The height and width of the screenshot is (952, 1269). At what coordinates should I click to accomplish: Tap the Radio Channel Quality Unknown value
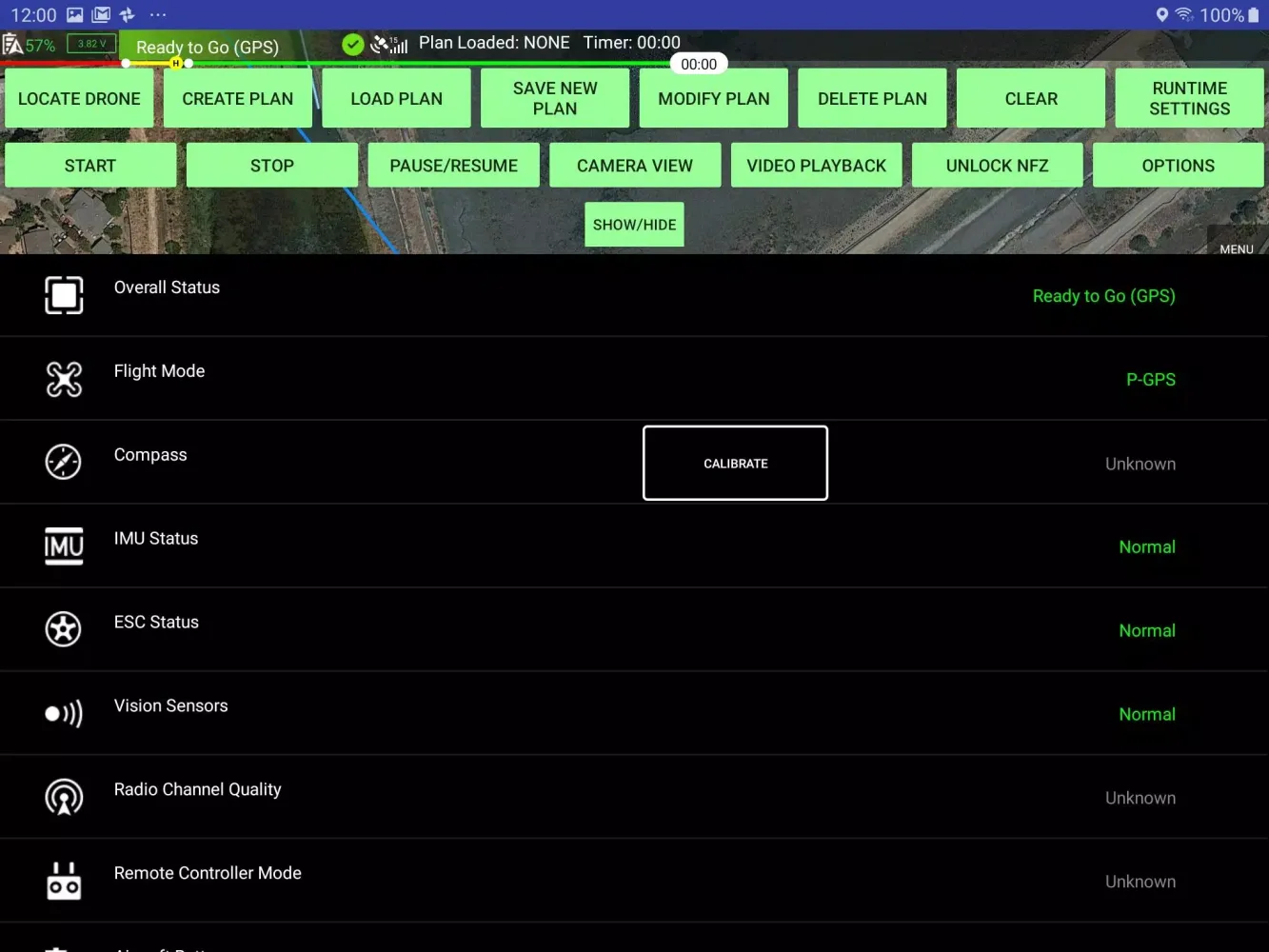point(1140,798)
